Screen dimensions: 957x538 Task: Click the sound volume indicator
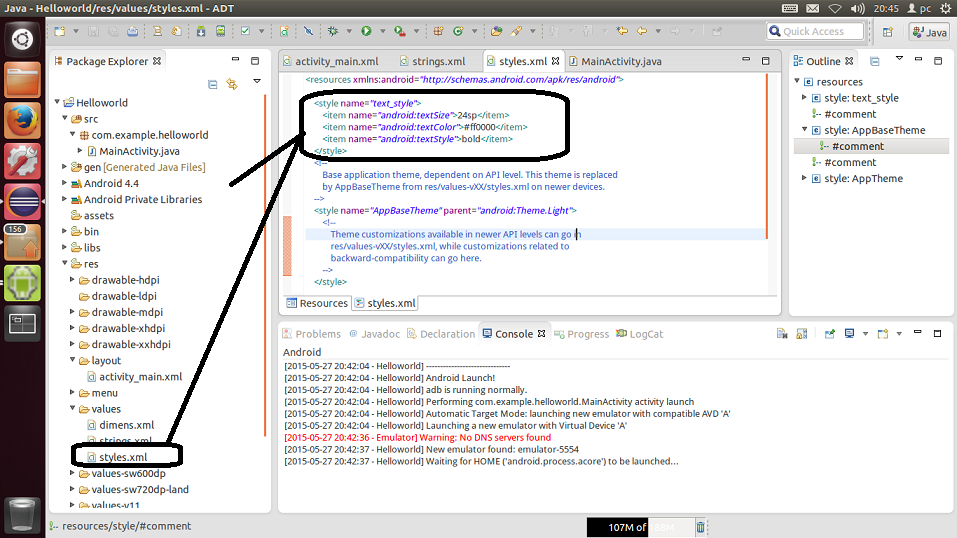pyautogui.click(x=858, y=8)
